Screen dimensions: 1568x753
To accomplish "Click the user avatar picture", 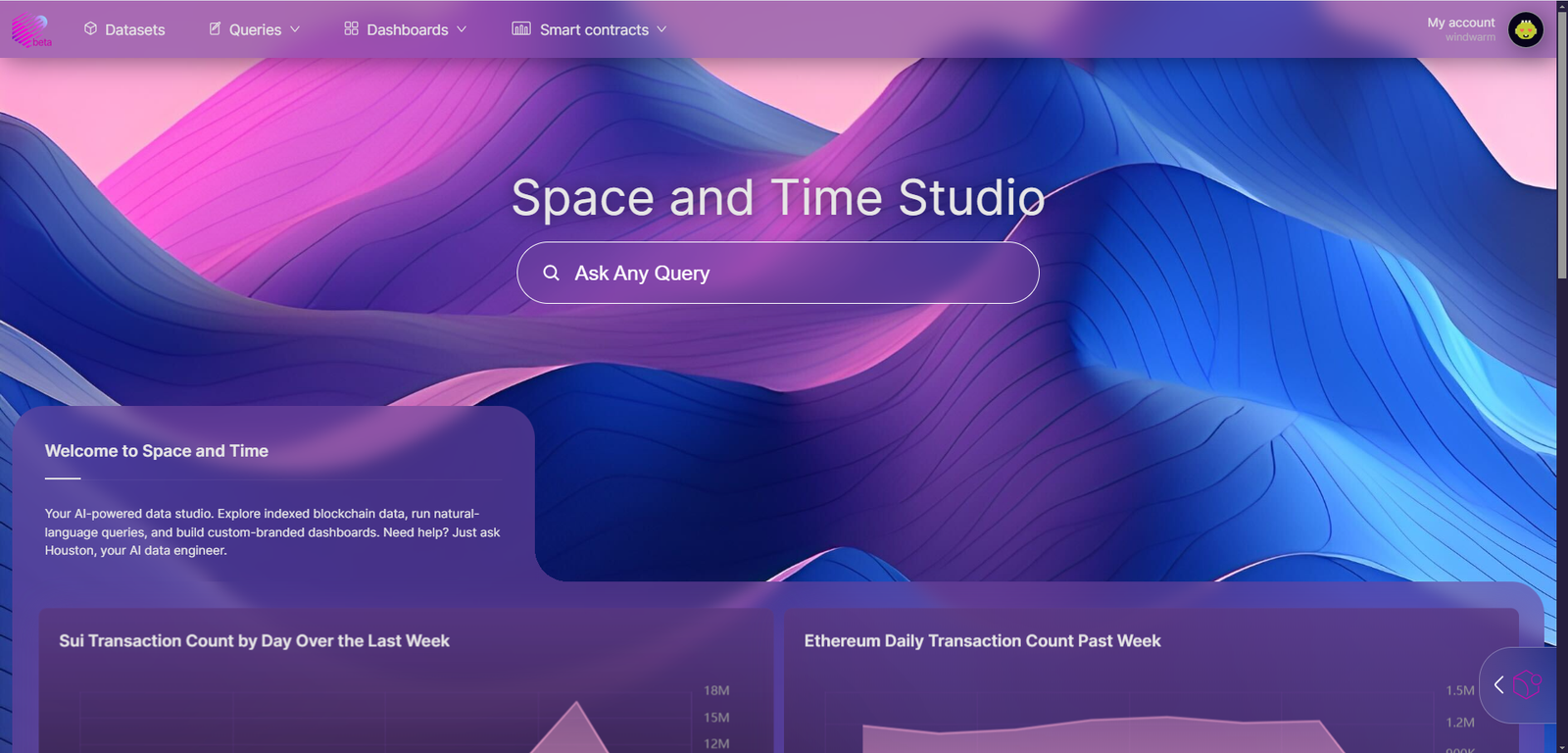I will 1526,29.
